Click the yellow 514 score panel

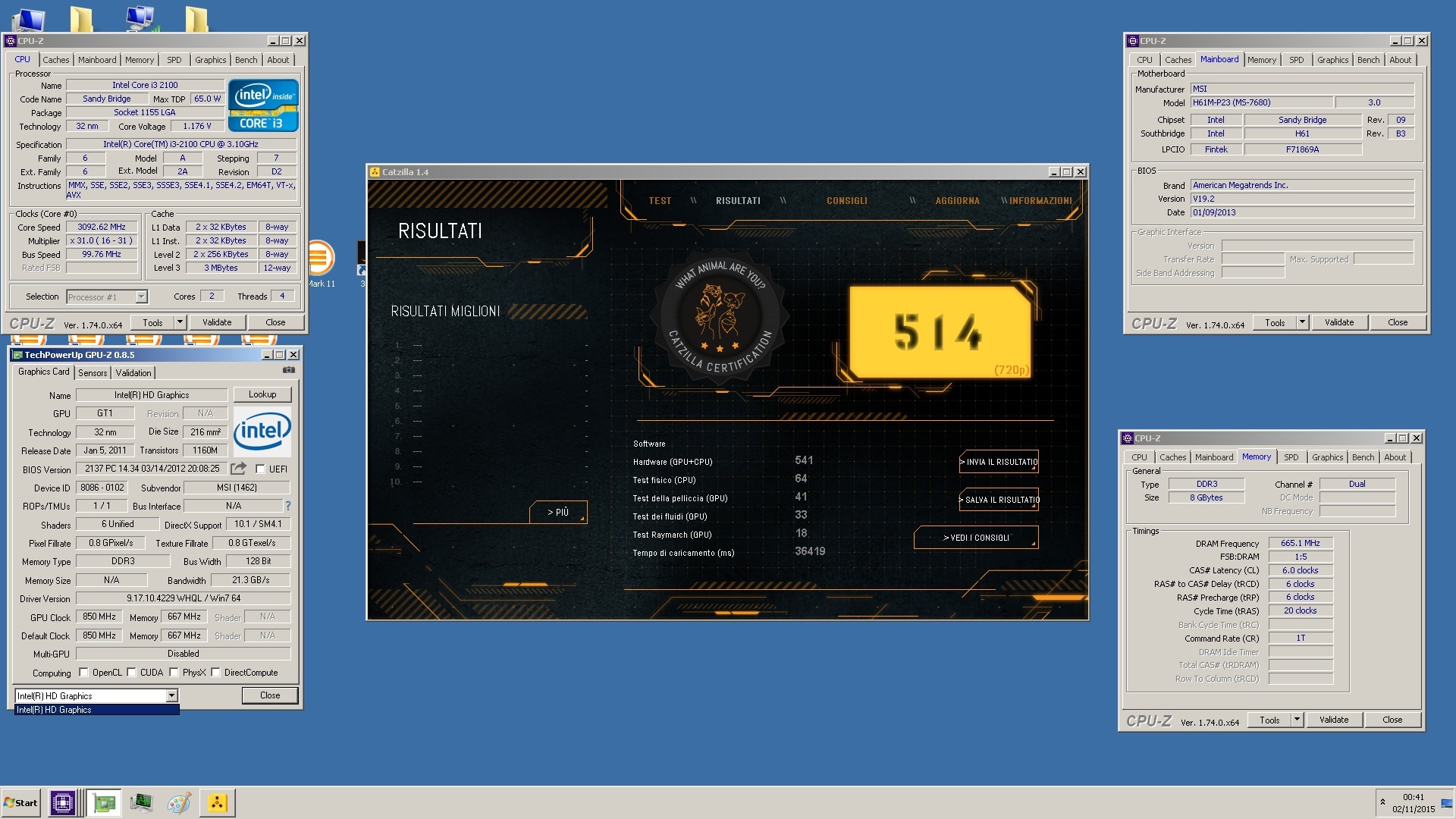[x=939, y=332]
